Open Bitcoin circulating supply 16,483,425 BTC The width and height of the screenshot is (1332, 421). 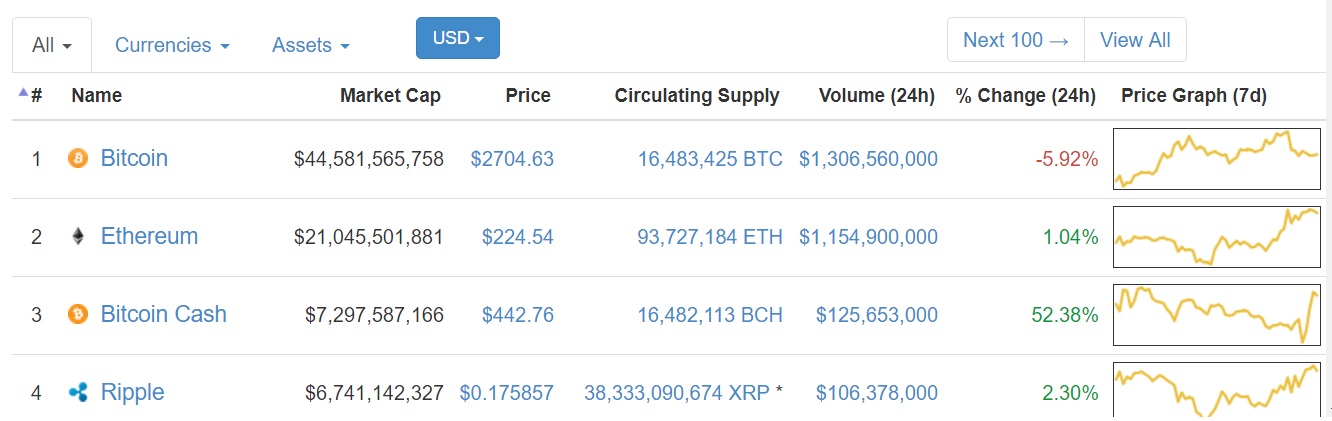pyautogui.click(x=710, y=159)
